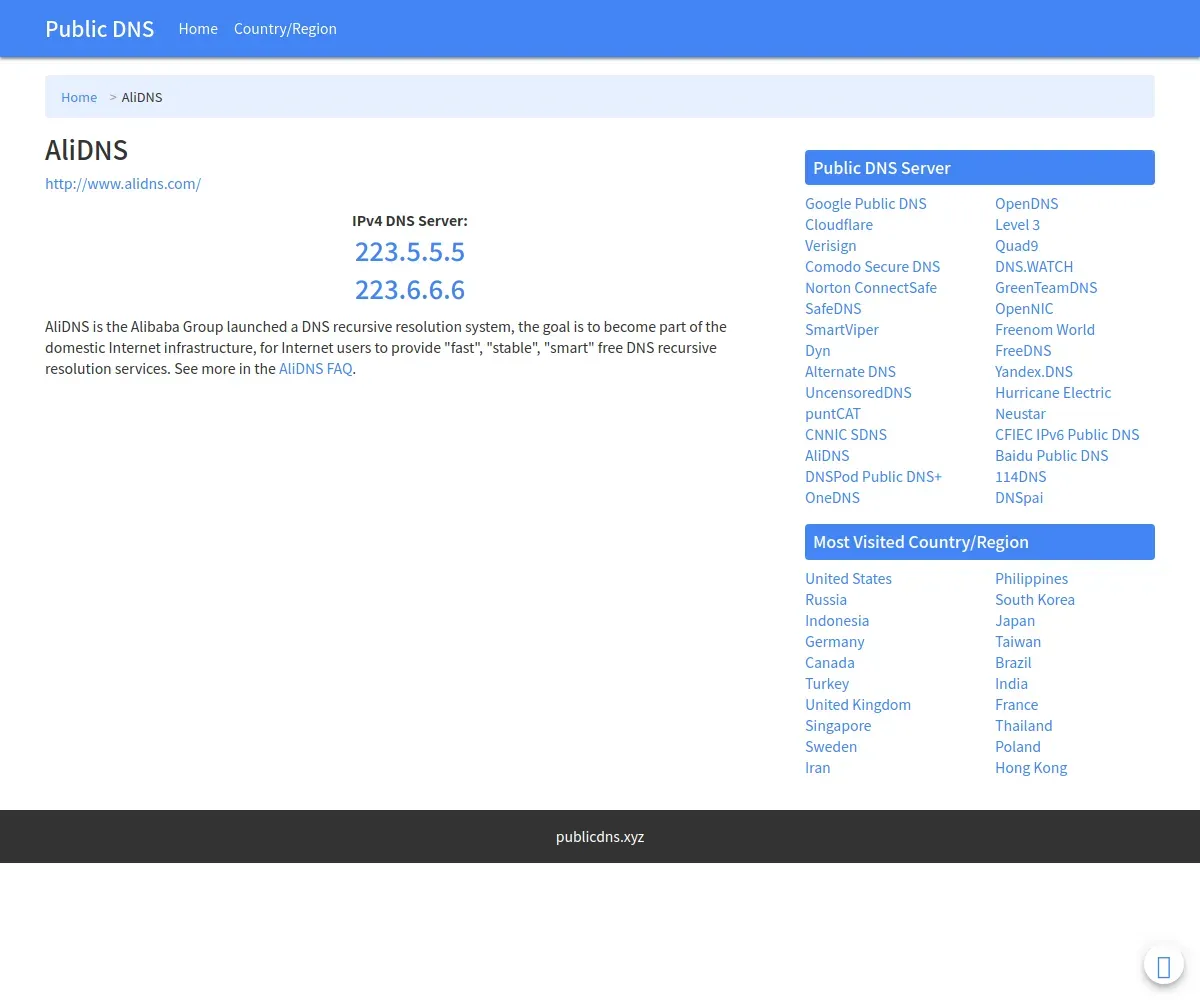Open the Germany link
1200x1000 pixels.
click(x=835, y=642)
